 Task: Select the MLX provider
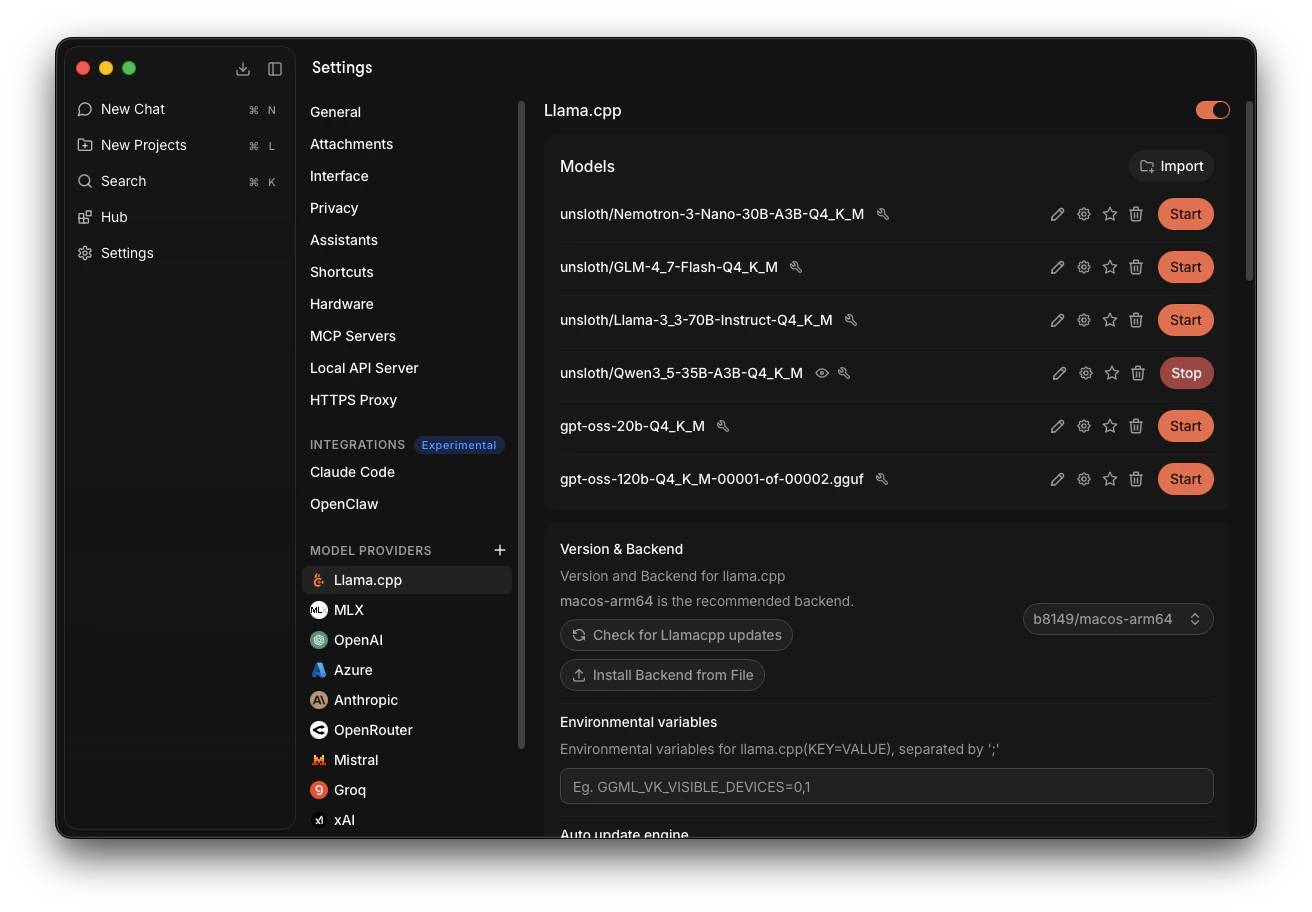coord(407,610)
